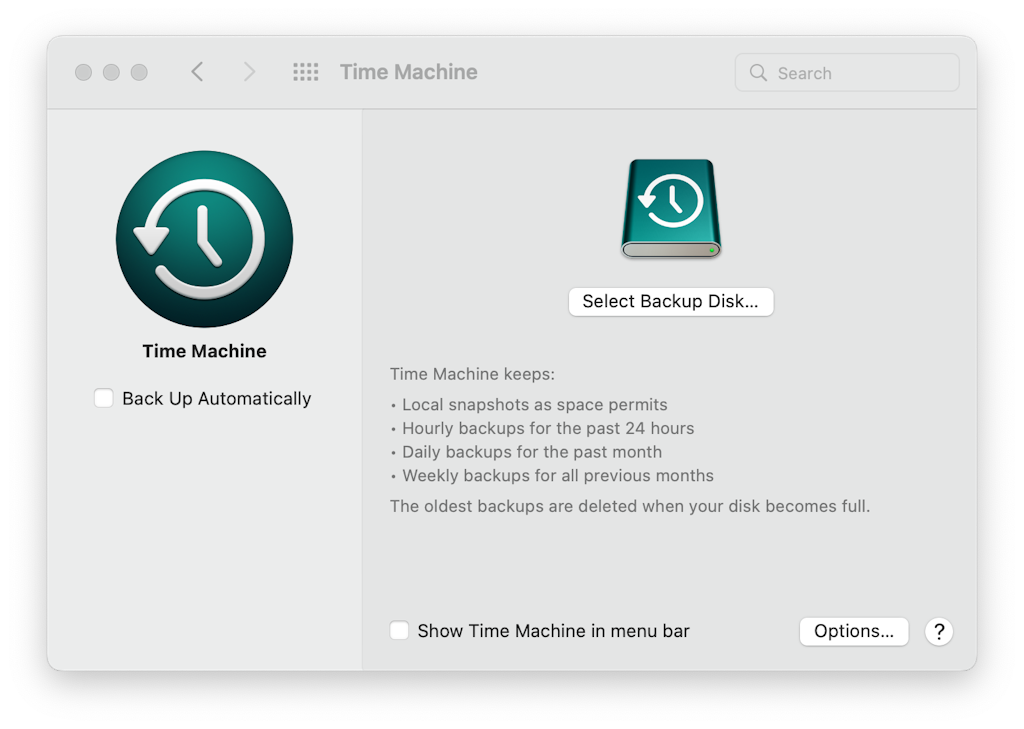Click the "Time Machine keeps:" heading text
1024x729 pixels.
[x=472, y=375]
